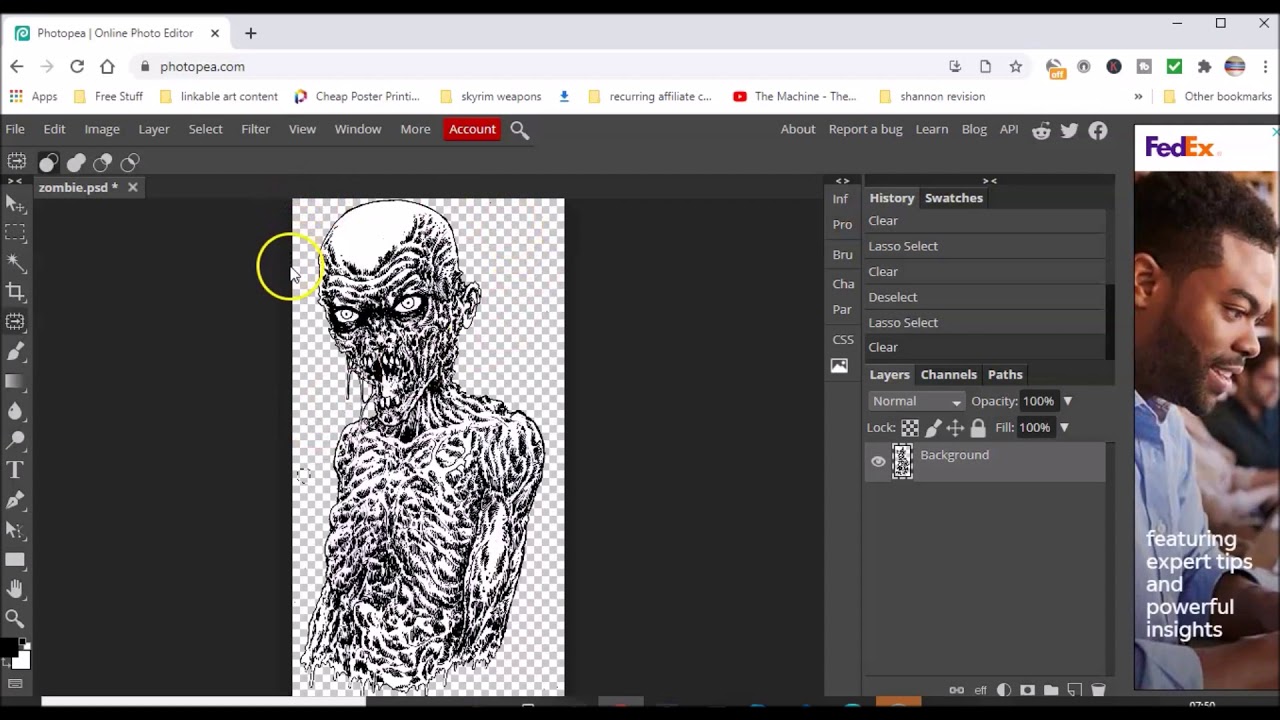Image resolution: width=1280 pixels, height=720 pixels.
Task: Select the Pen tool
Action: (x=15, y=500)
